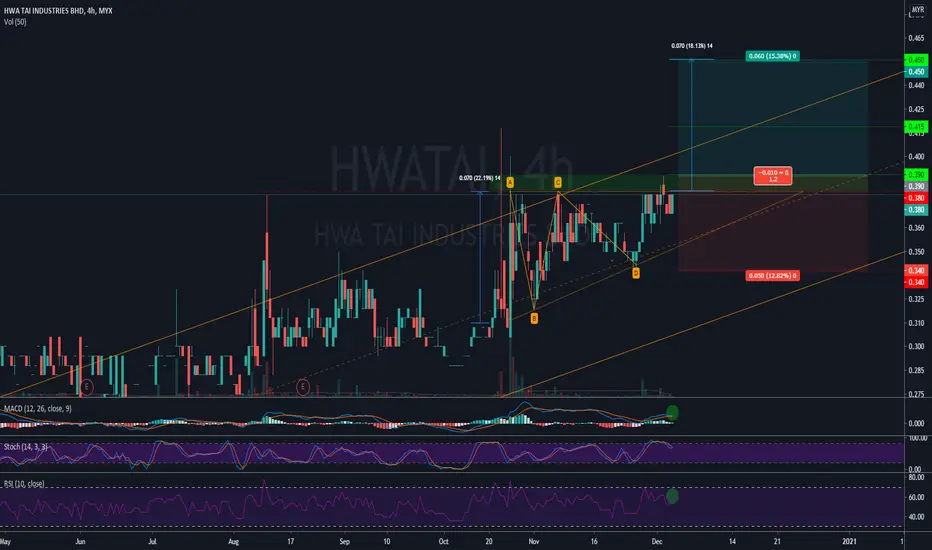The height and width of the screenshot is (550, 932).
Task: Click the 2021 label on the time axis
Action: [x=849, y=542]
